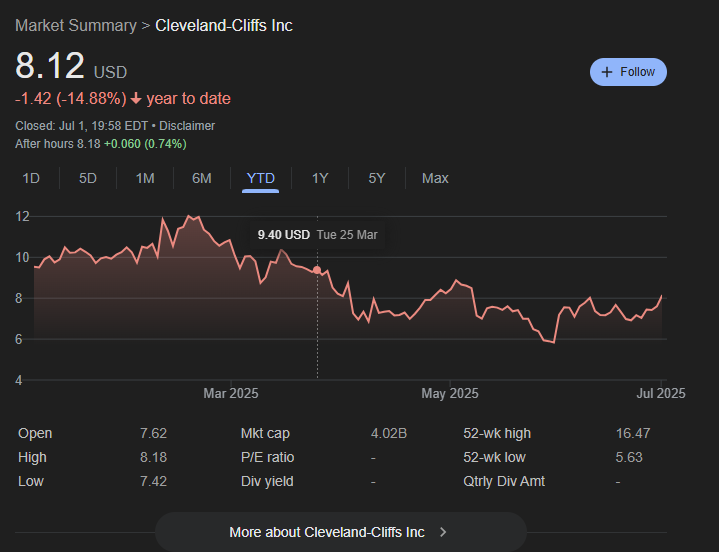Select the YTD tab
This screenshot has width=719, height=552.
pos(260,178)
